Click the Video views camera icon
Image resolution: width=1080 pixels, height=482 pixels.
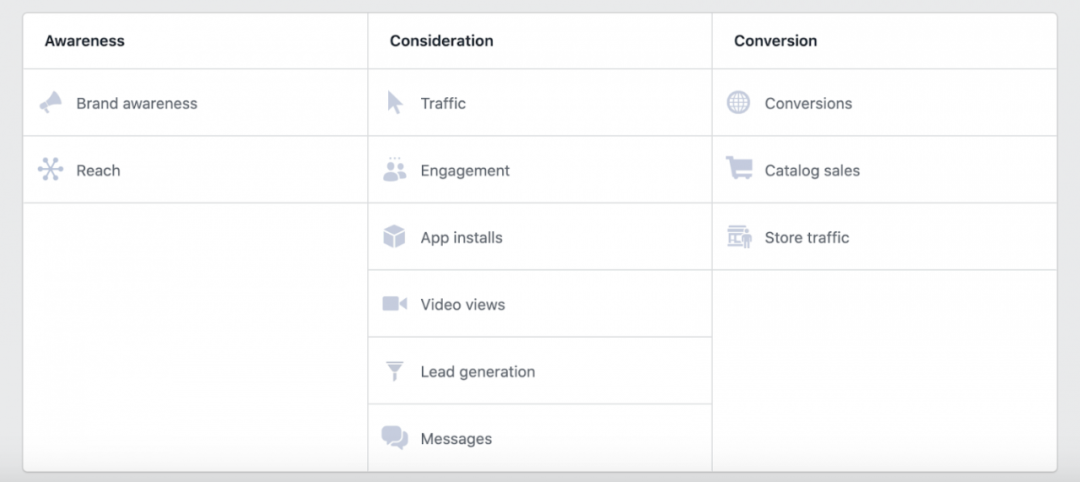395,304
